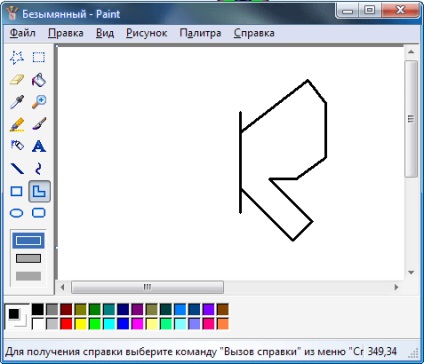Choose outline with fill shape style

click(28, 258)
